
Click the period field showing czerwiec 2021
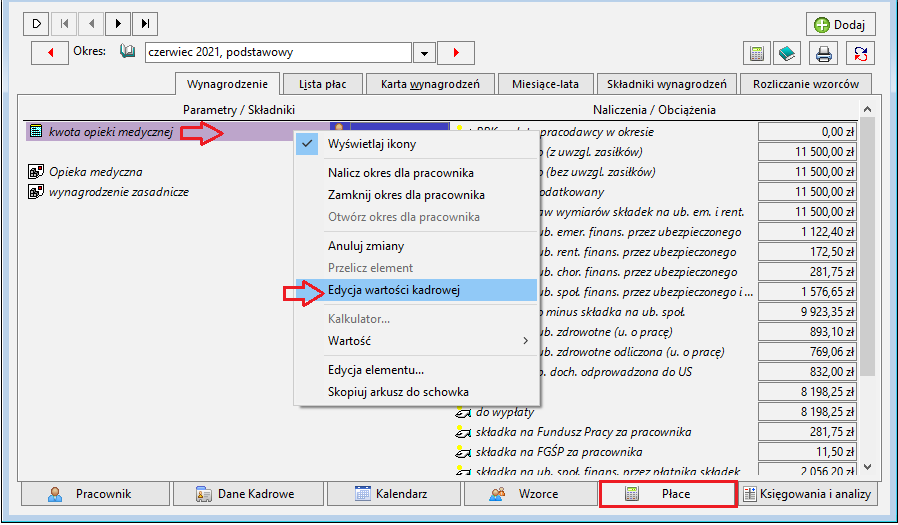[278, 53]
